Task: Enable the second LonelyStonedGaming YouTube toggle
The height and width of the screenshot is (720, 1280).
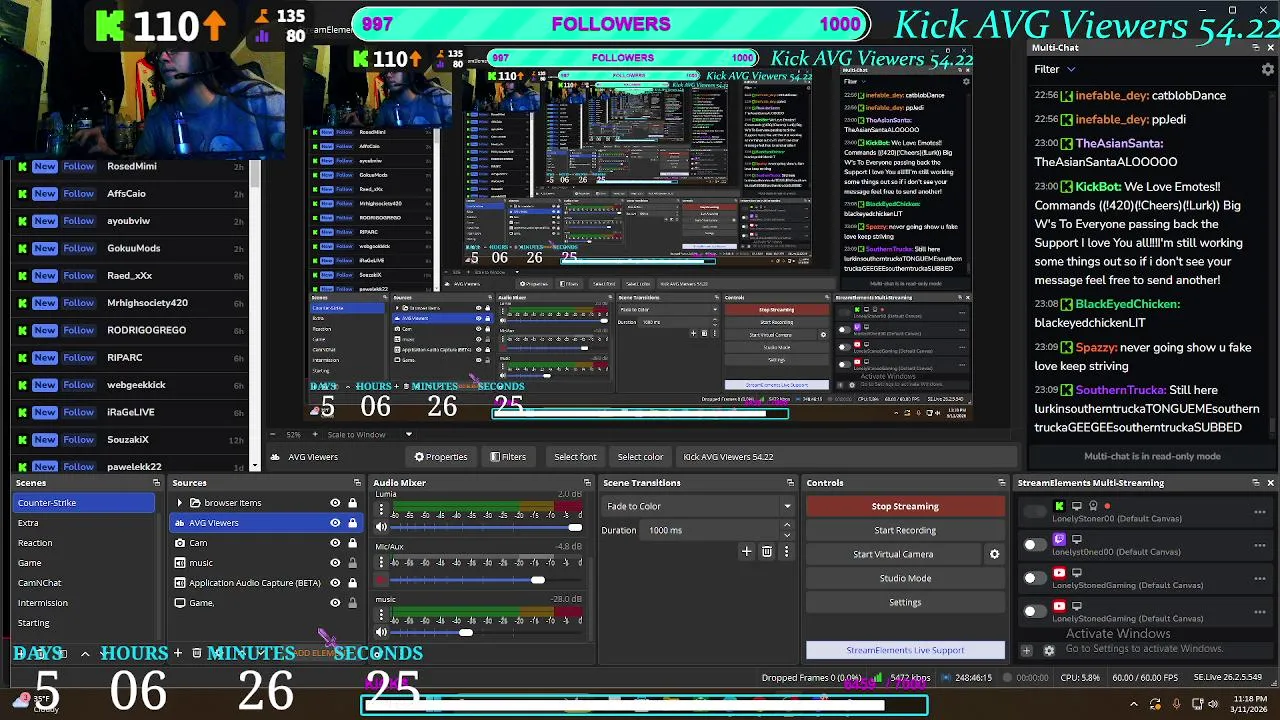Action: click(x=1034, y=611)
